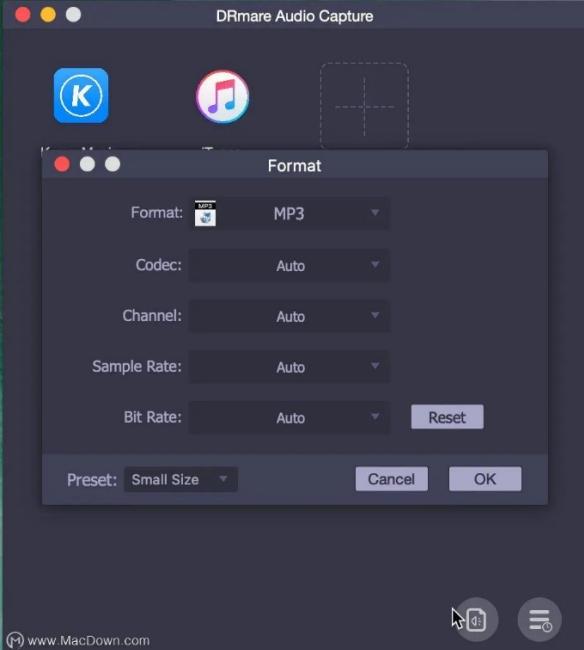584x650 pixels.
Task: Close the DRmare Audio Capture main window
Action: coord(23,15)
